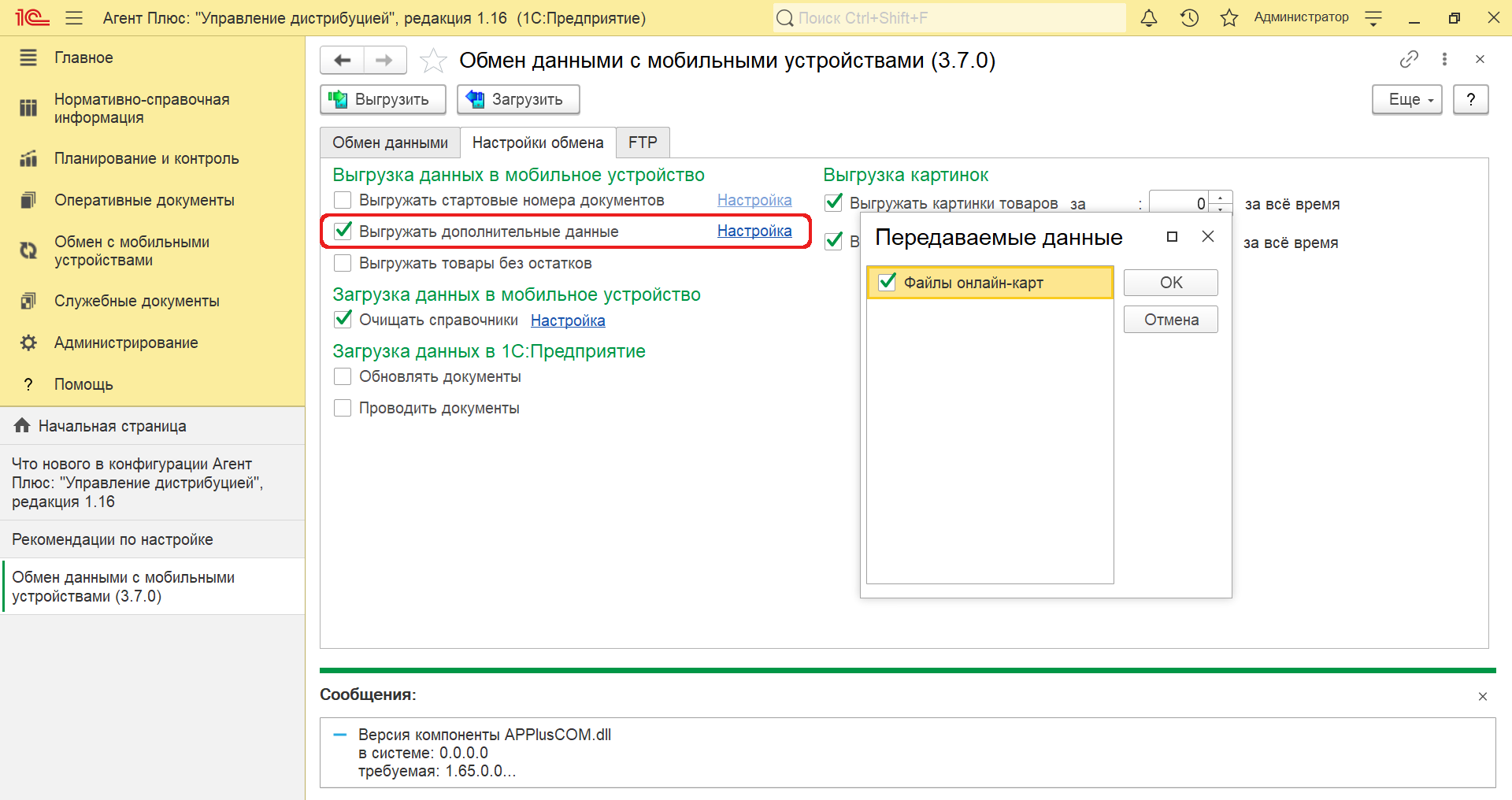This screenshot has height=800, width=1512.
Task: Toggle Выгружать товары без остатков checkbox
Action: point(343,263)
